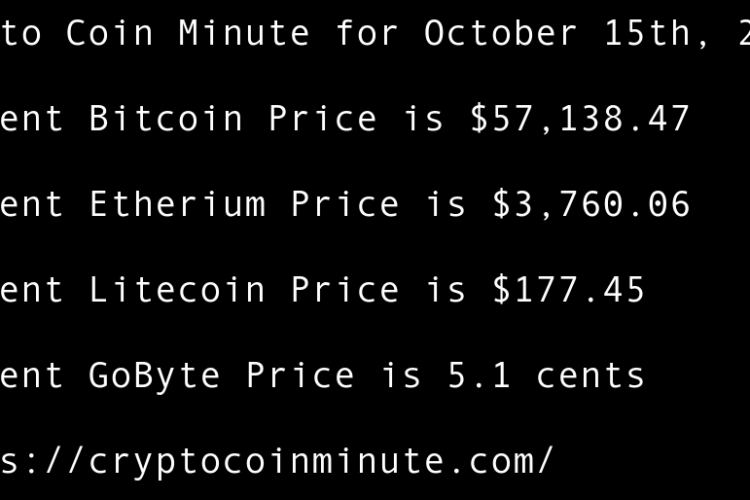Screen dimensions: 750x500
Task: Click the word October in the title
Action: 501,33
